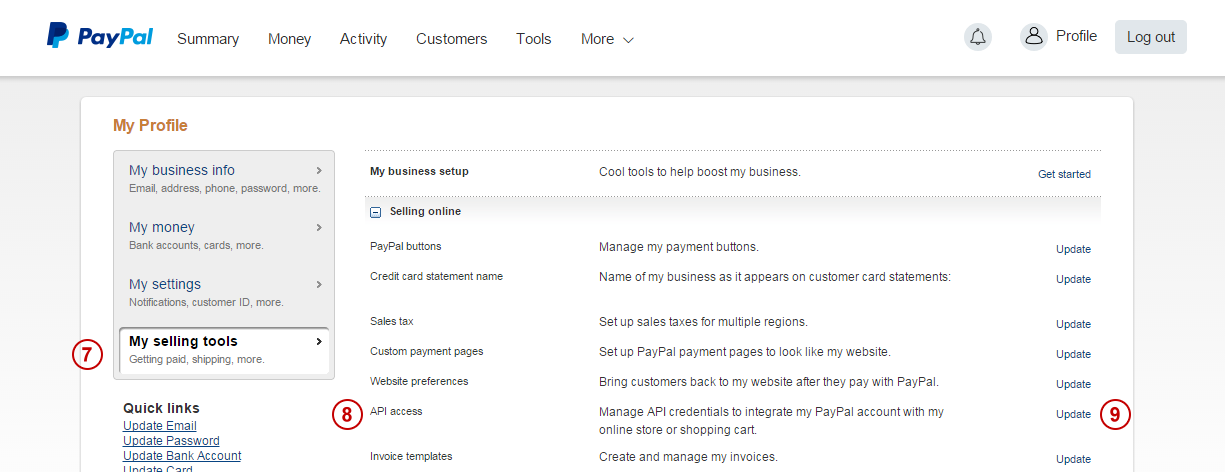1225x472 pixels.
Task: Click the Custom payment pages label
Action: (x=427, y=351)
